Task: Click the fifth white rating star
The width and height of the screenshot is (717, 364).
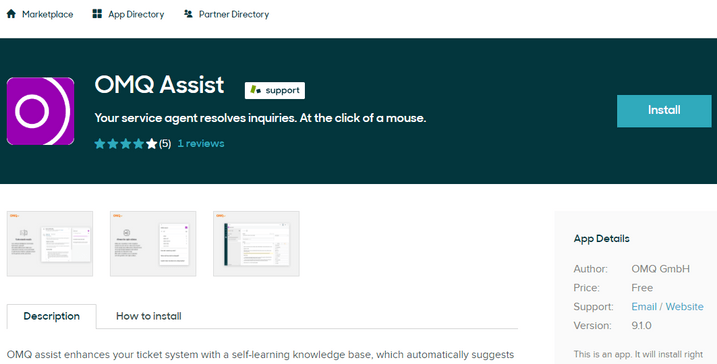Action: tap(151, 144)
